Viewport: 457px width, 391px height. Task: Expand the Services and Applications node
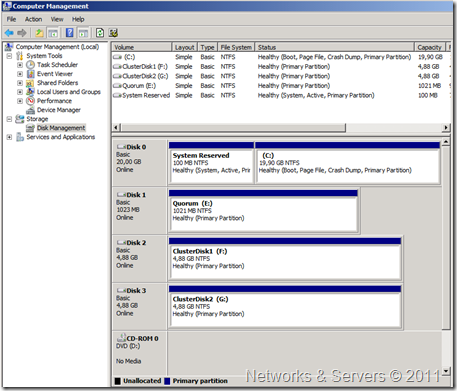coord(9,137)
